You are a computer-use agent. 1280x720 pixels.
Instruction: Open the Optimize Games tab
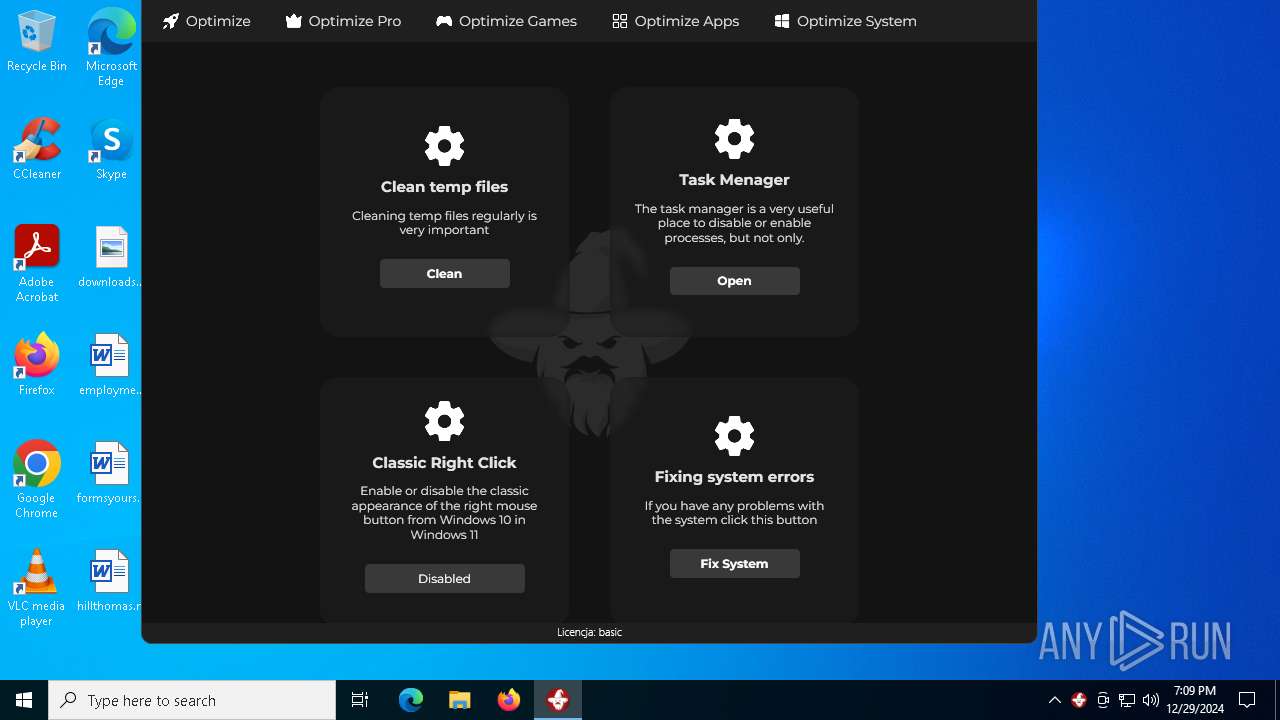(x=506, y=21)
